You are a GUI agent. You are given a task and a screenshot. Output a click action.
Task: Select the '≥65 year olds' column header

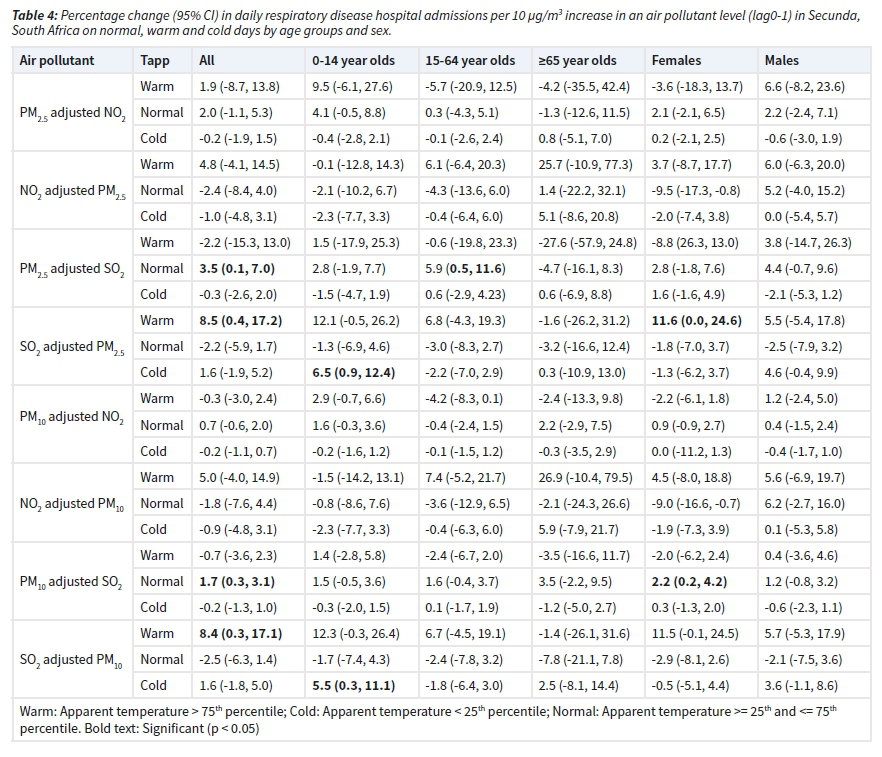577,60
